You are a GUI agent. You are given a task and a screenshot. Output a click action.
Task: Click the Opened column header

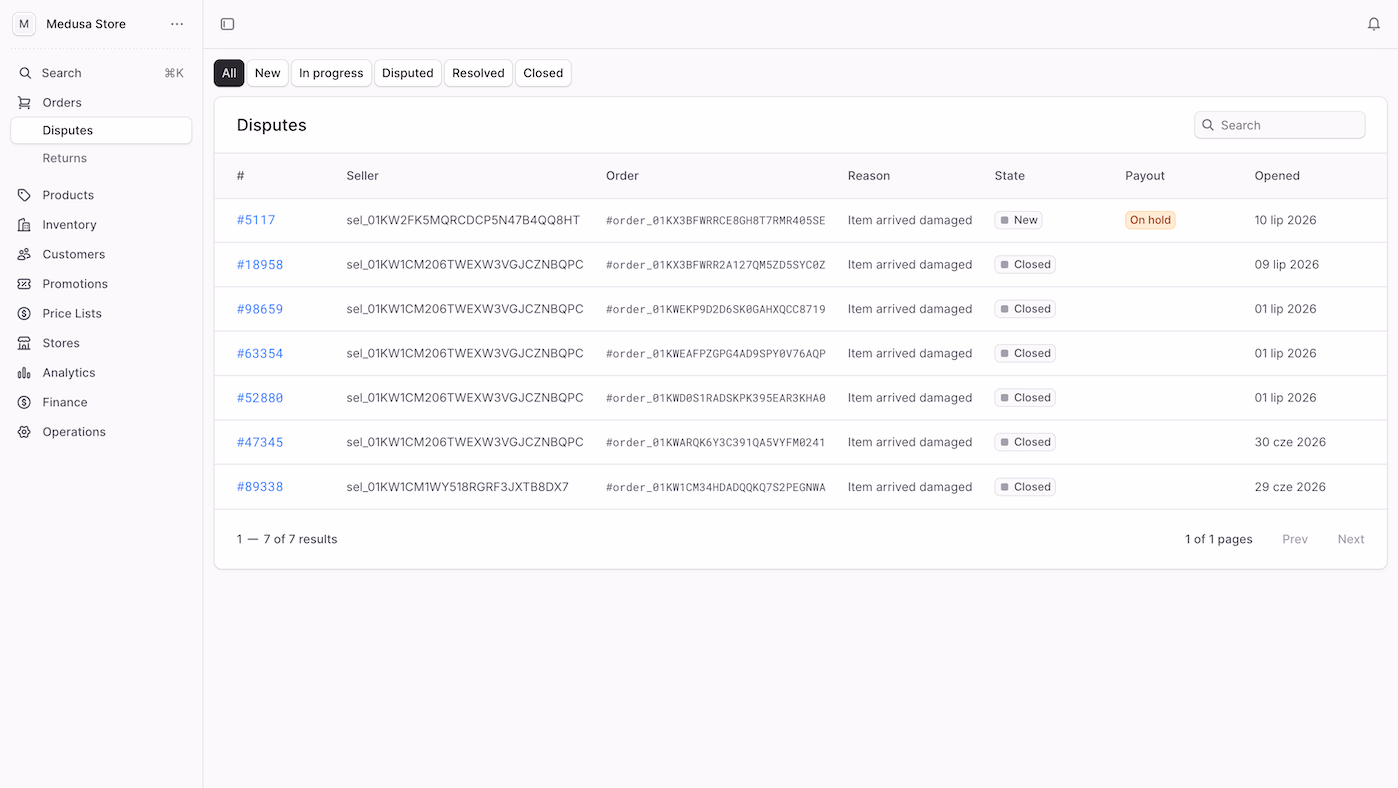(1277, 176)
